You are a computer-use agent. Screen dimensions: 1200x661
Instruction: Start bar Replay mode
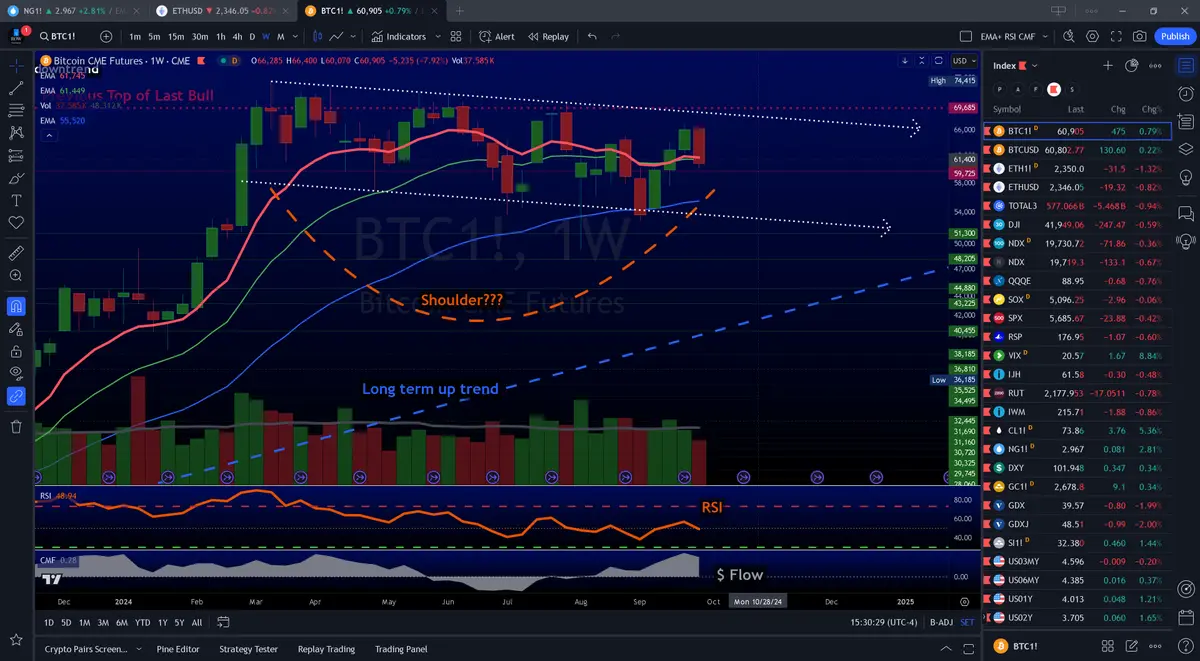coord(548,36)
